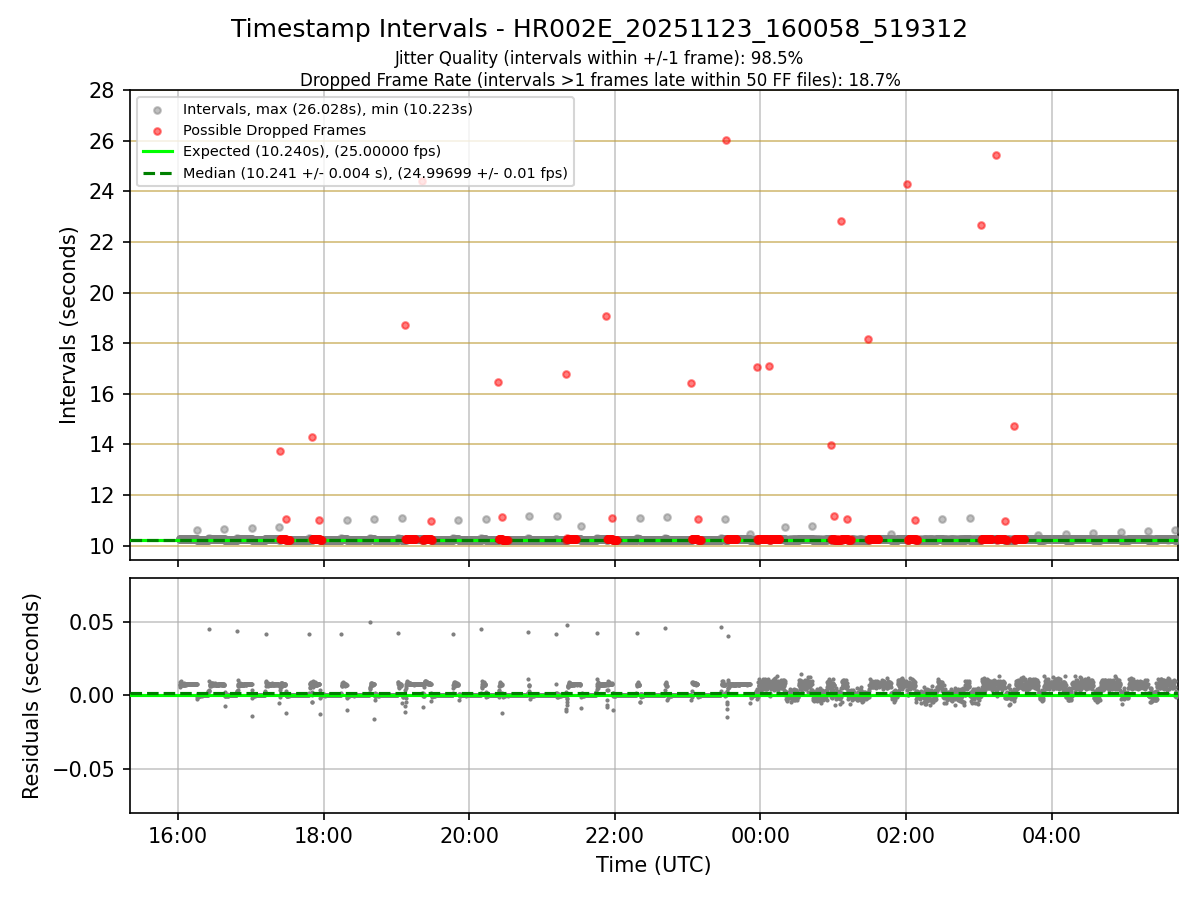Click the red point near 24.3 seconds at 02:00
Viewport: 1200px width, 900px height.
(907, 184)
